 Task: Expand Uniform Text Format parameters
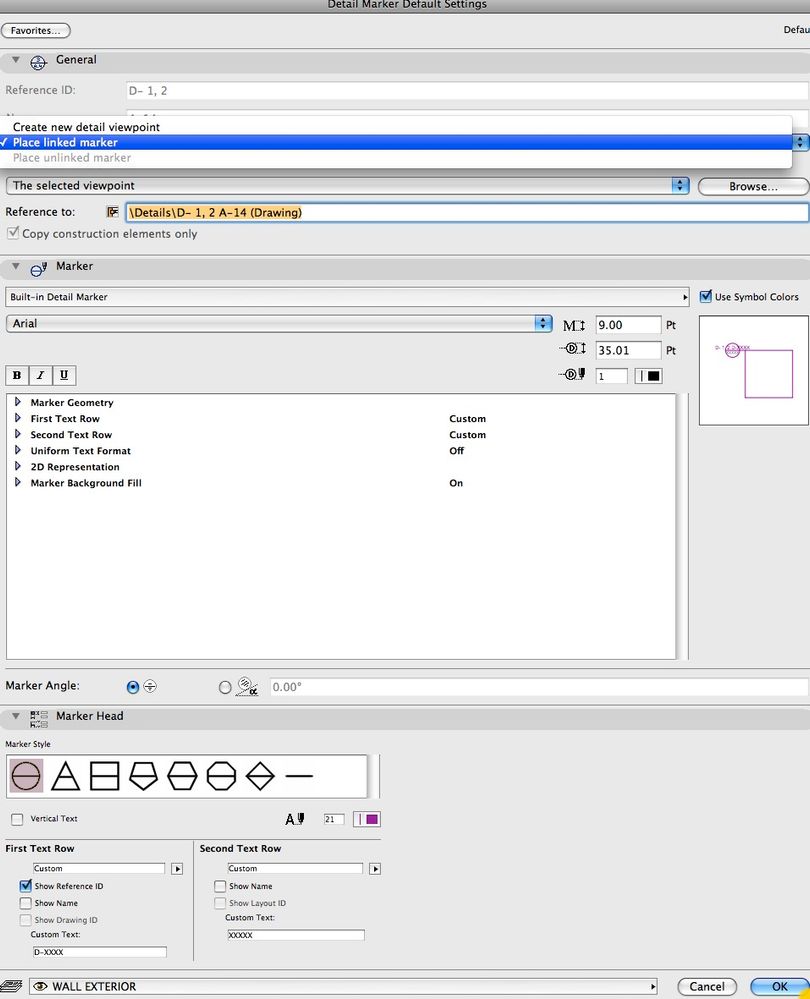18,450
